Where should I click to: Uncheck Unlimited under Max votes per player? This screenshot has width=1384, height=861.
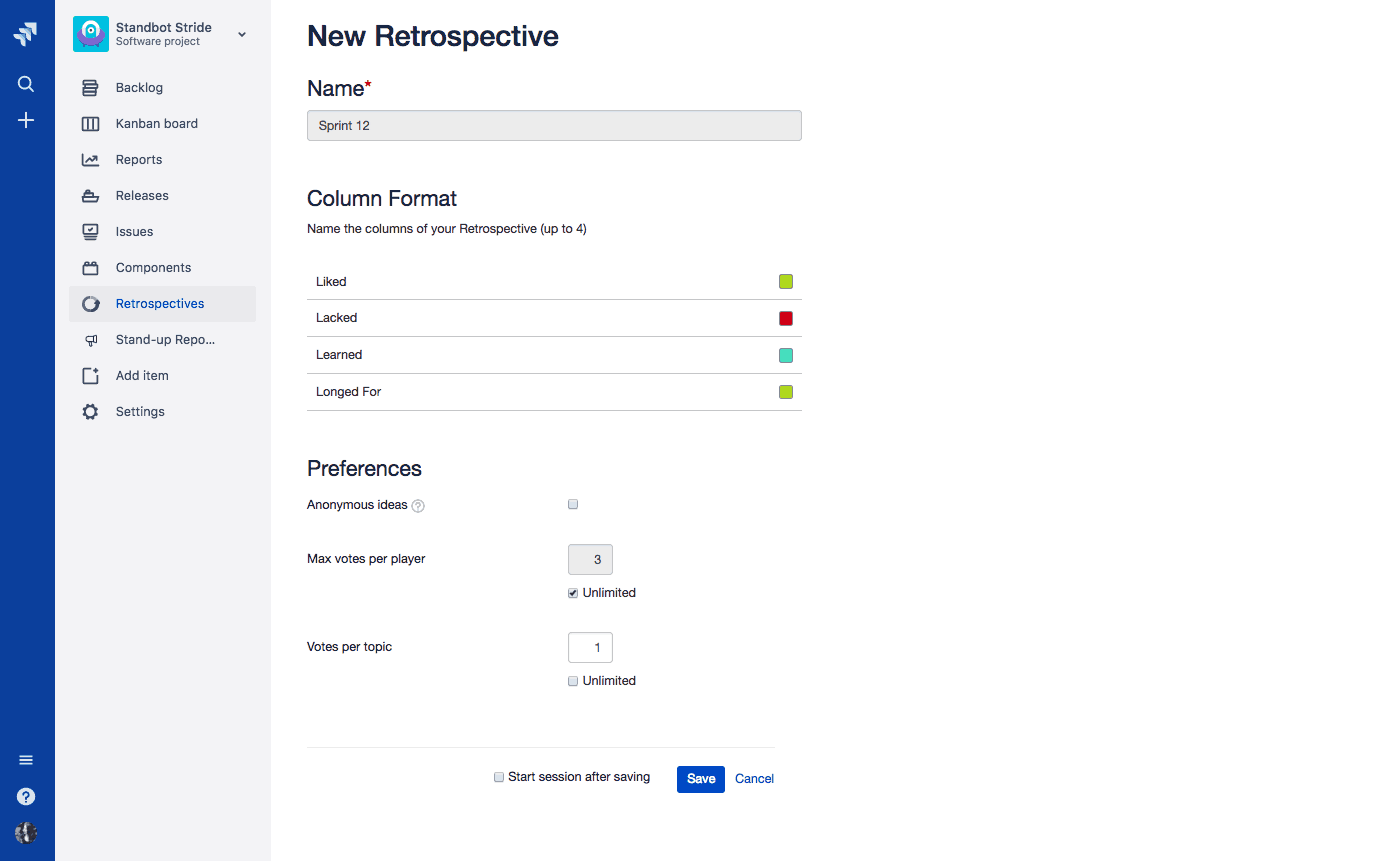click(x=572, y=592)
